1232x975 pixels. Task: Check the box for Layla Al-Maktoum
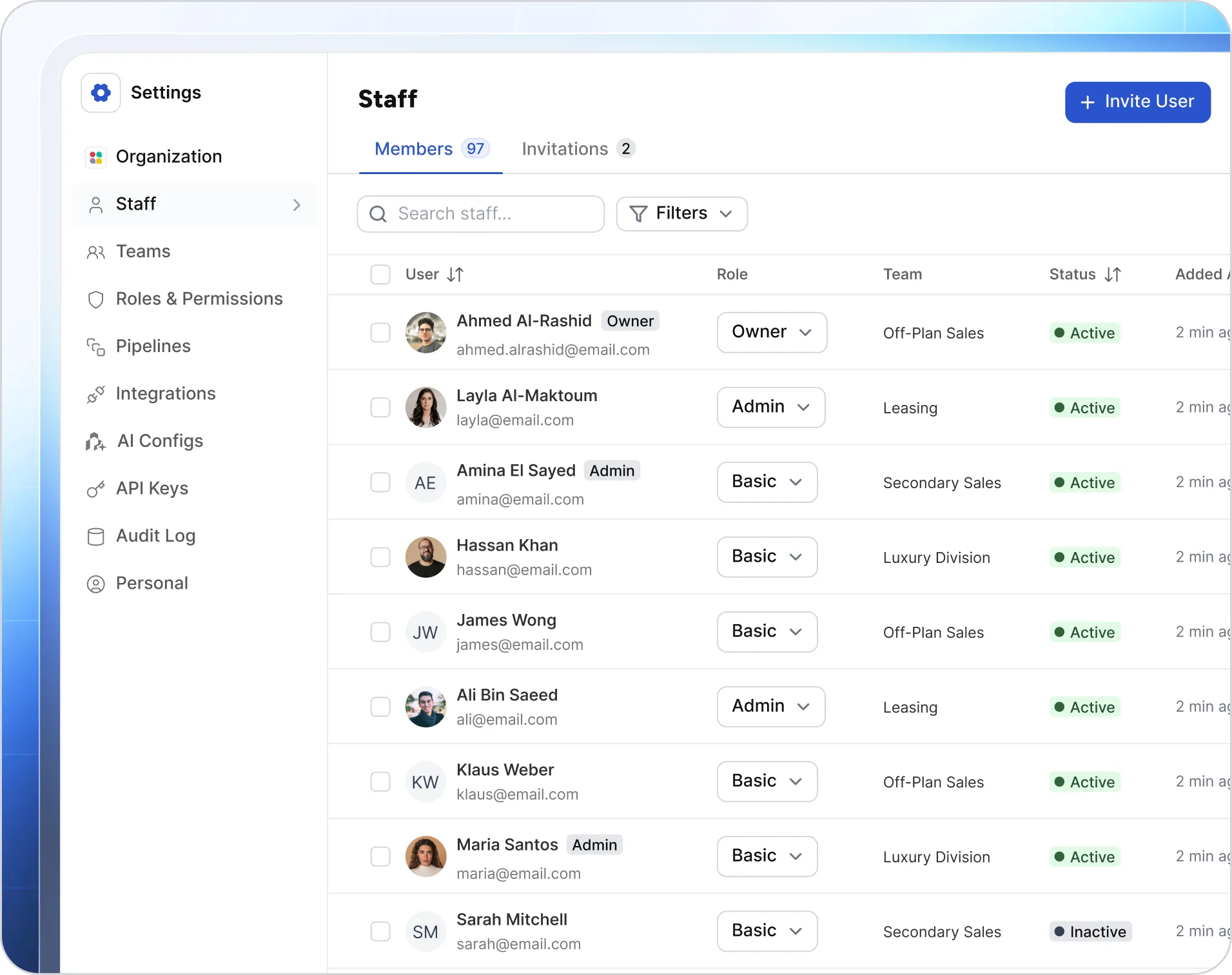380,408
